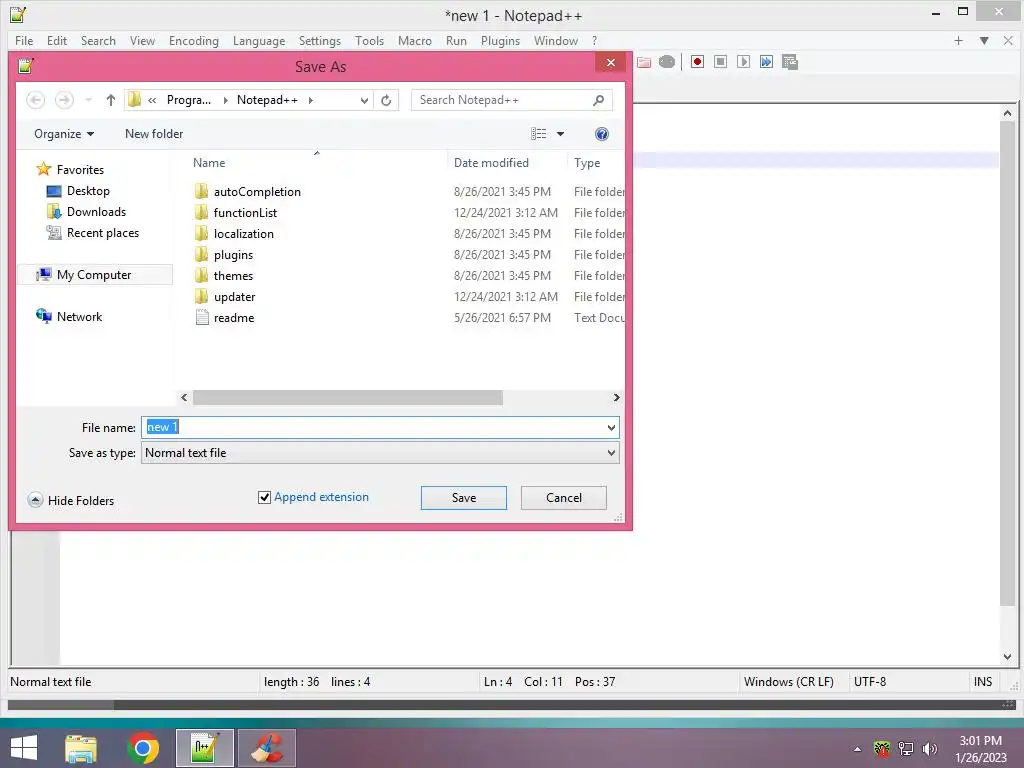Image resolution: width=1024 pixels, height=768 pixels.
Task: Select Network in navigation pane
Action: tap(79, 317)
